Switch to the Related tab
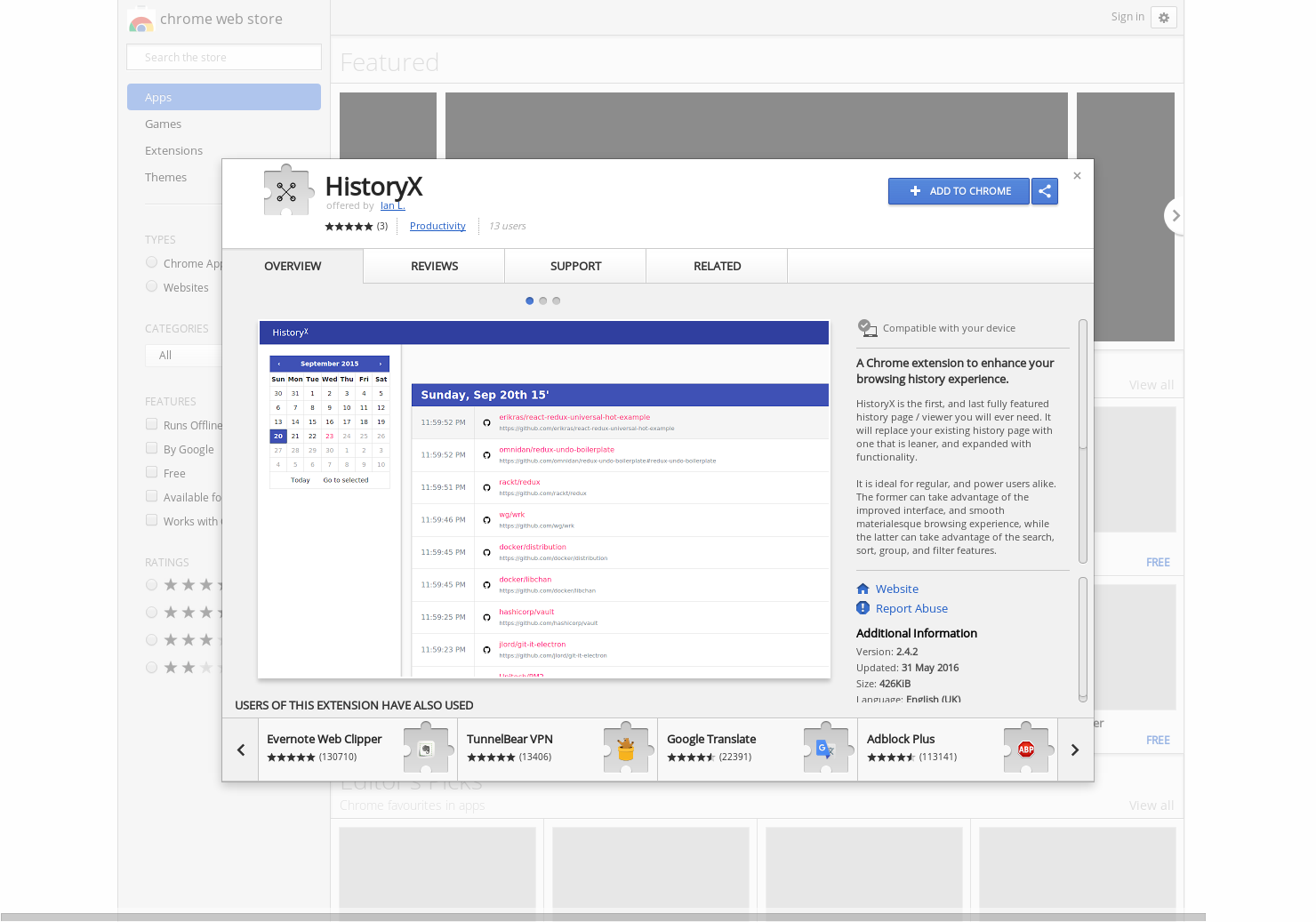 pyautogui.click(x=717, y=266)
